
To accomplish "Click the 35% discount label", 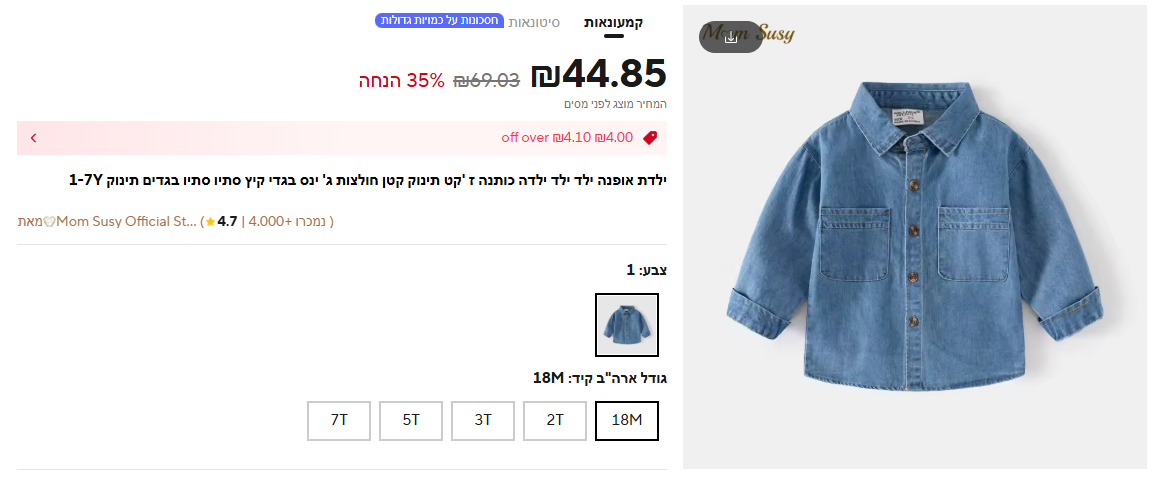I will click(401, 81).
